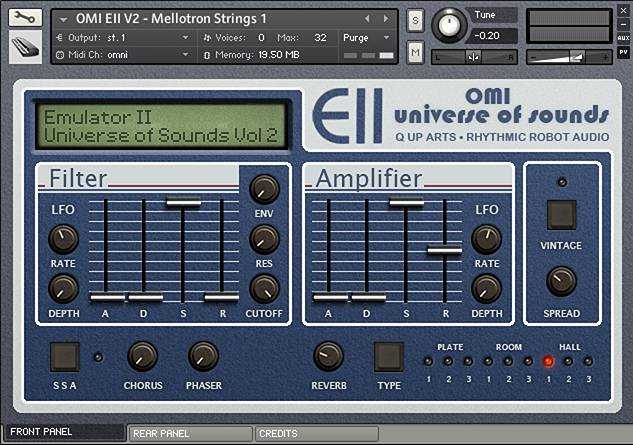Toggle the SSA button
This screenshot has height=445, width=633.
65,356
